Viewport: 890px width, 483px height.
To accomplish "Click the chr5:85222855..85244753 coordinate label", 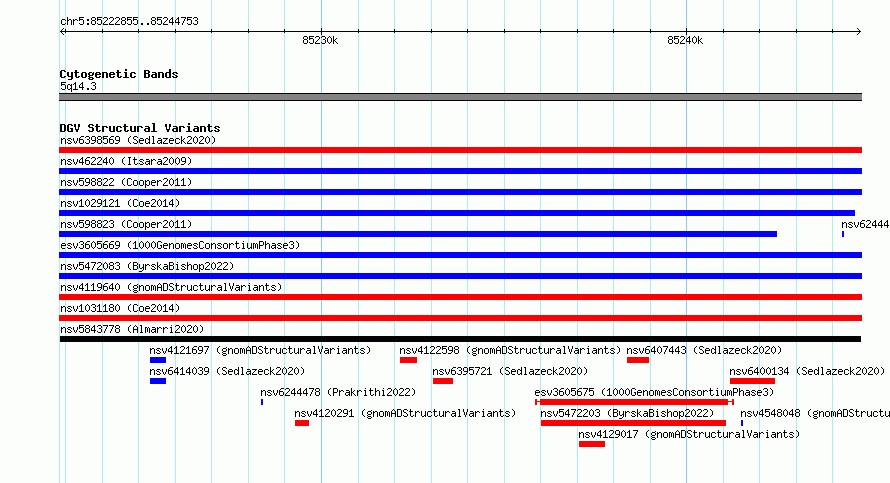I will [x=129, y=22].
